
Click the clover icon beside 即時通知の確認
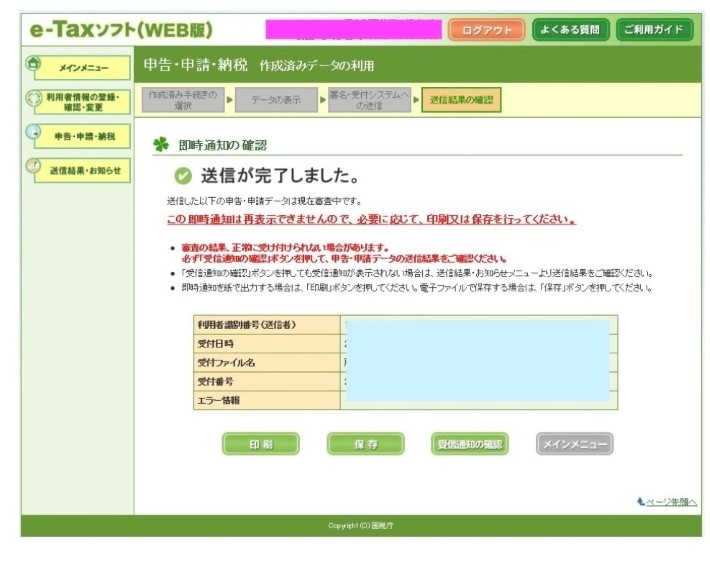coord(160,145)
